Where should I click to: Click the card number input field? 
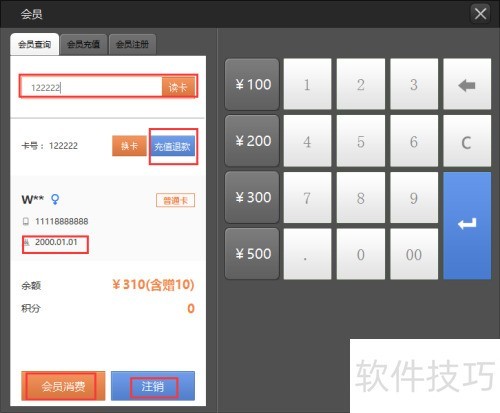(91, 87)
